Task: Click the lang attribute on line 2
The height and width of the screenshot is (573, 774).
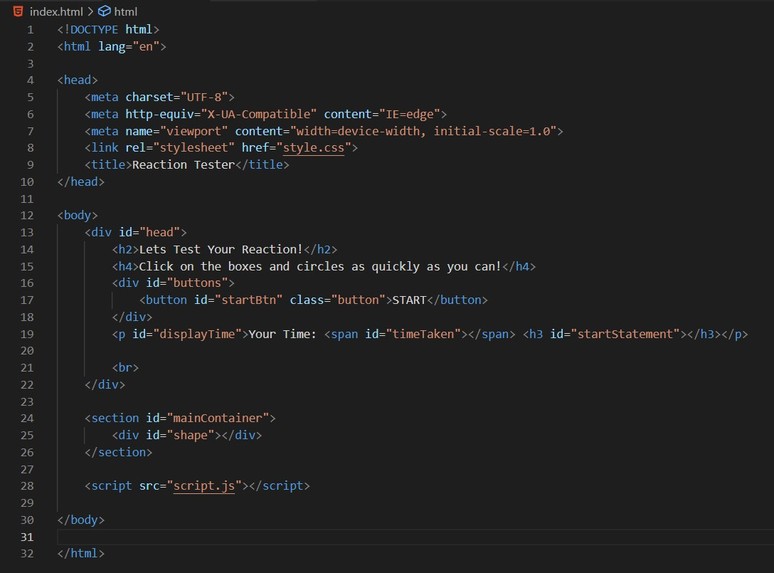Action: tap(112, 47)
